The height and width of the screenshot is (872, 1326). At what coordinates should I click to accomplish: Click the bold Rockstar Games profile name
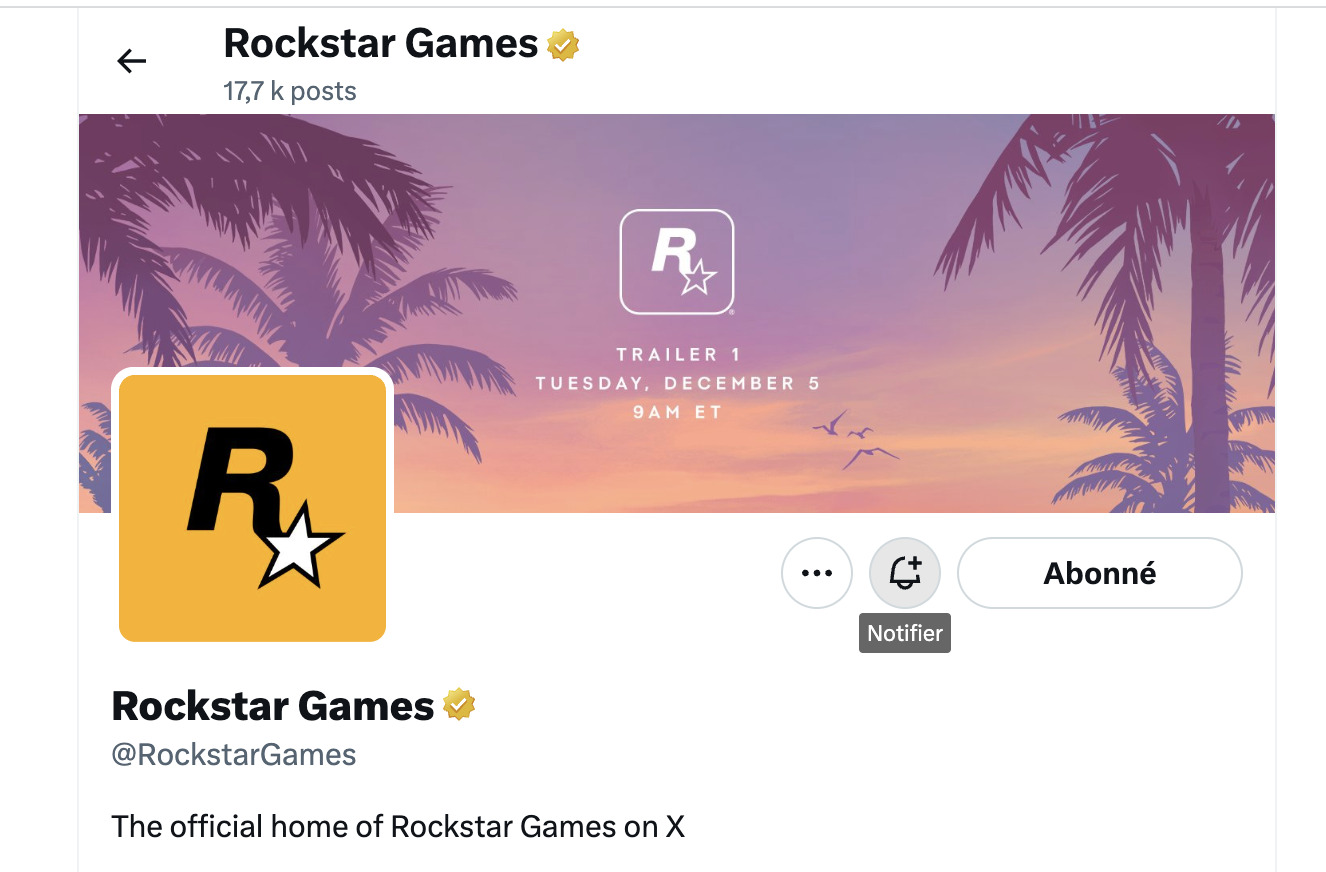(273, 706)
